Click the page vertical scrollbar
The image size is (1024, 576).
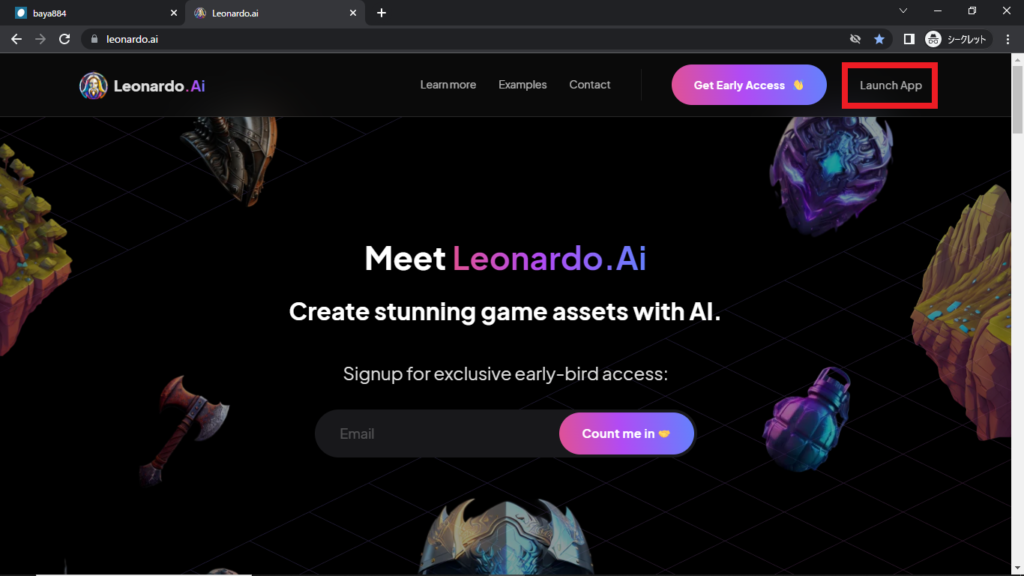[x=1017, y=313]
